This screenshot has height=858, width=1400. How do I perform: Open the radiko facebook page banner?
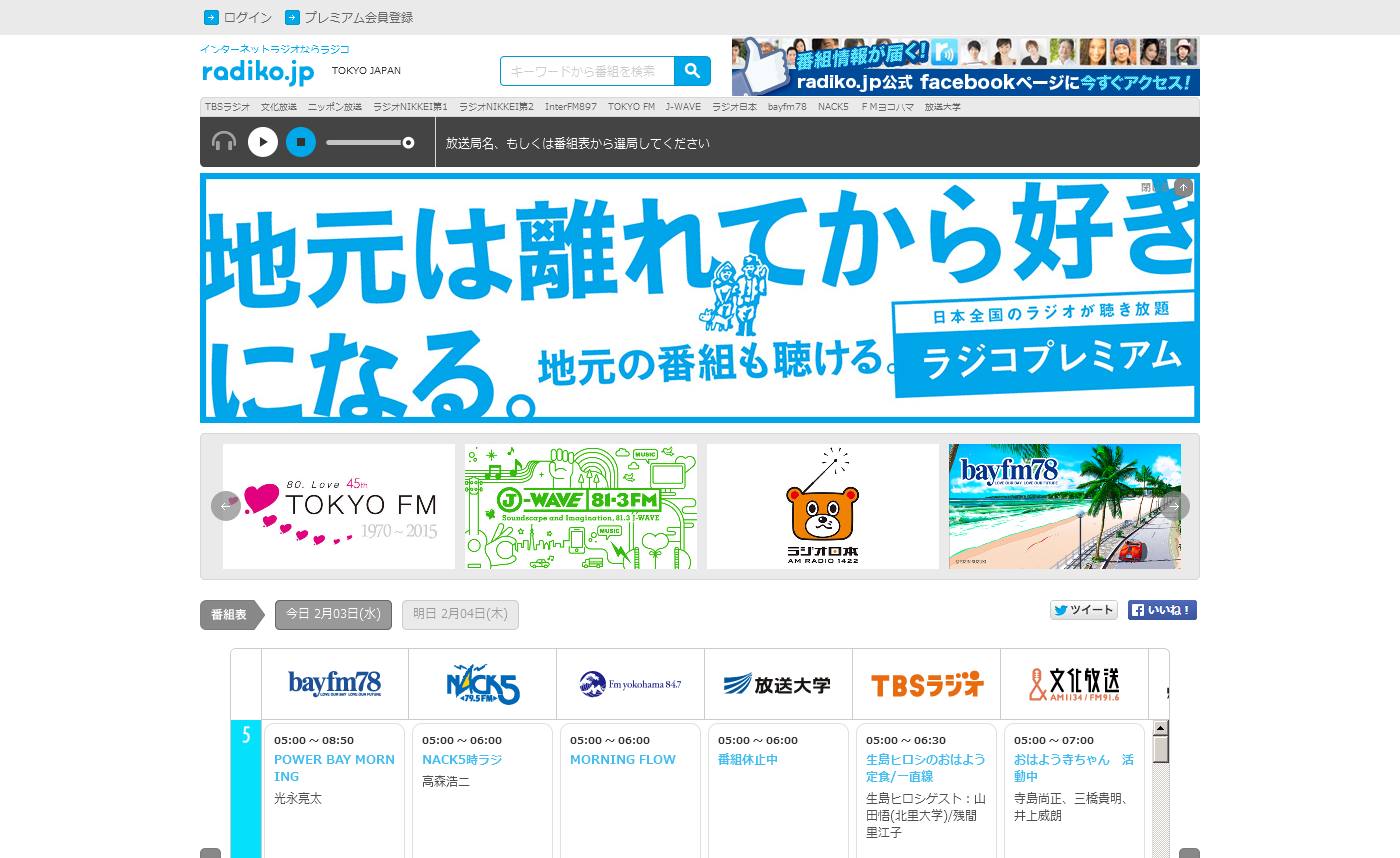pos(965,66)
